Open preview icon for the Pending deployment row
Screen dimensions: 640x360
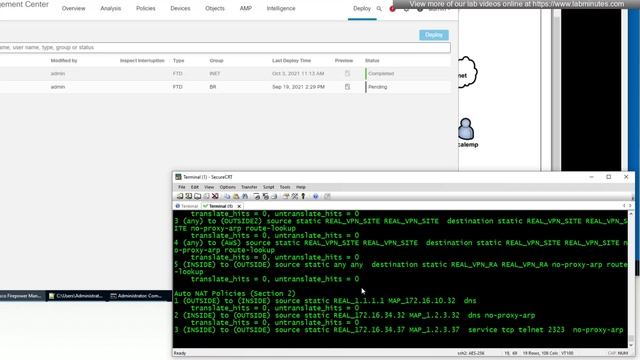[347, 87]
